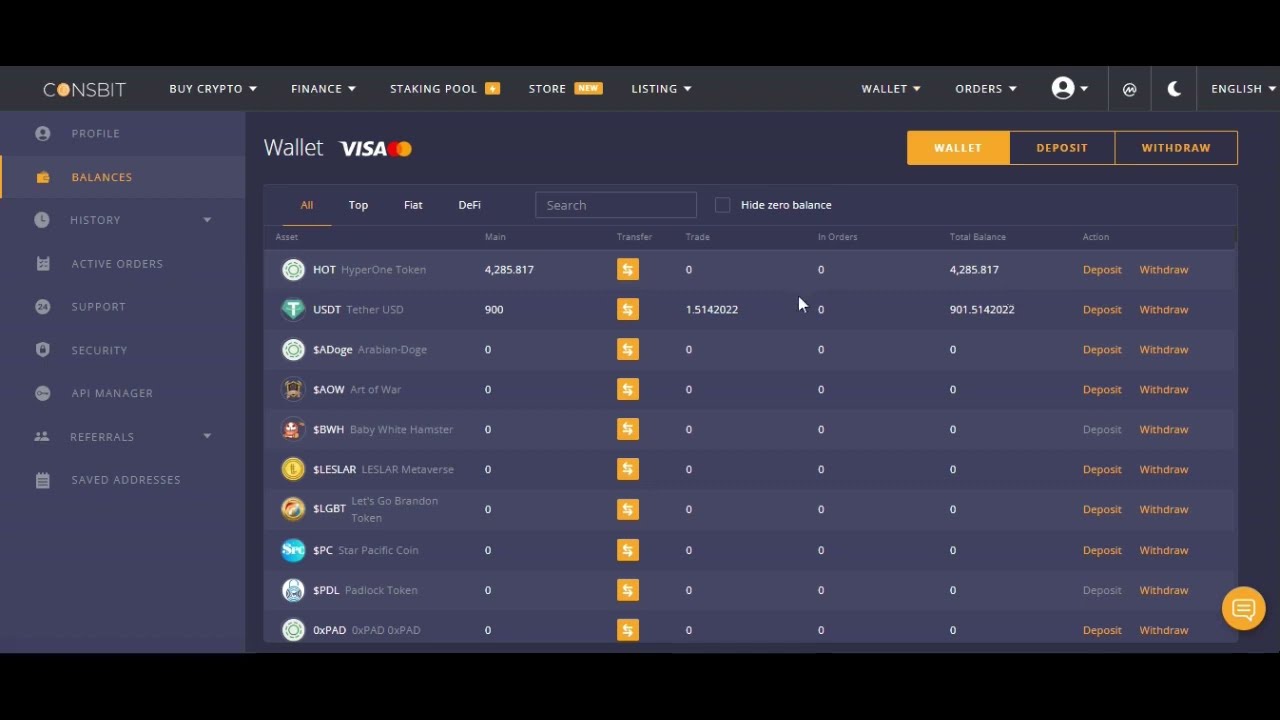Switch to the All assets tab
Screen dimensions: 1280x720
click(307, 205)
